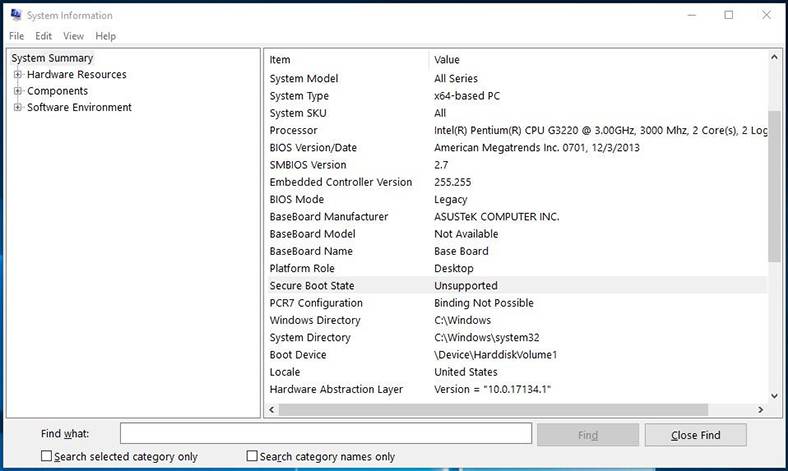Select the BIOS Mode row
This screenshot has height=471, width=788.
[517, 200]
